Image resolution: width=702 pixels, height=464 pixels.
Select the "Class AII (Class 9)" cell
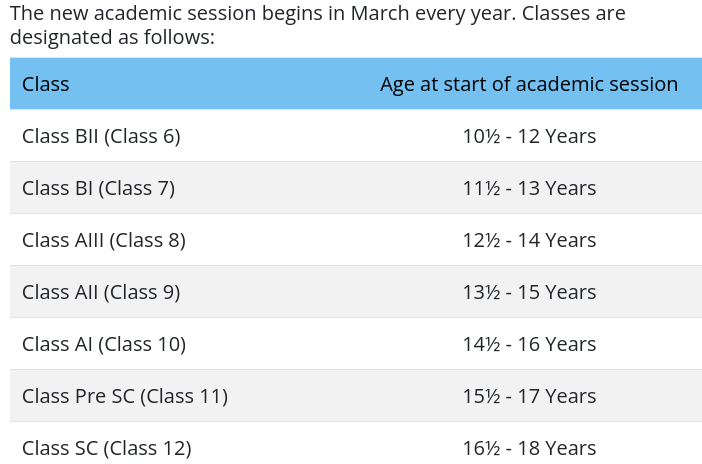click(x=101, y=292)
